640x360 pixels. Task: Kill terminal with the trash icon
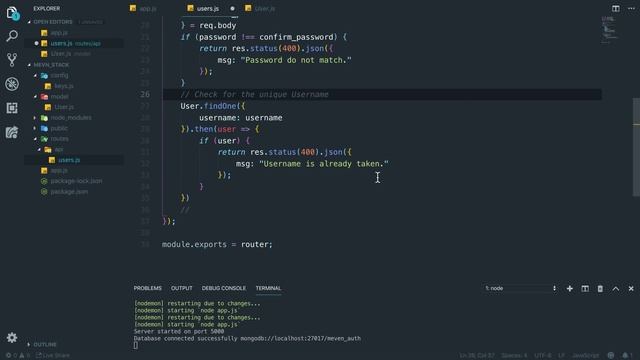tap(600, 289)
